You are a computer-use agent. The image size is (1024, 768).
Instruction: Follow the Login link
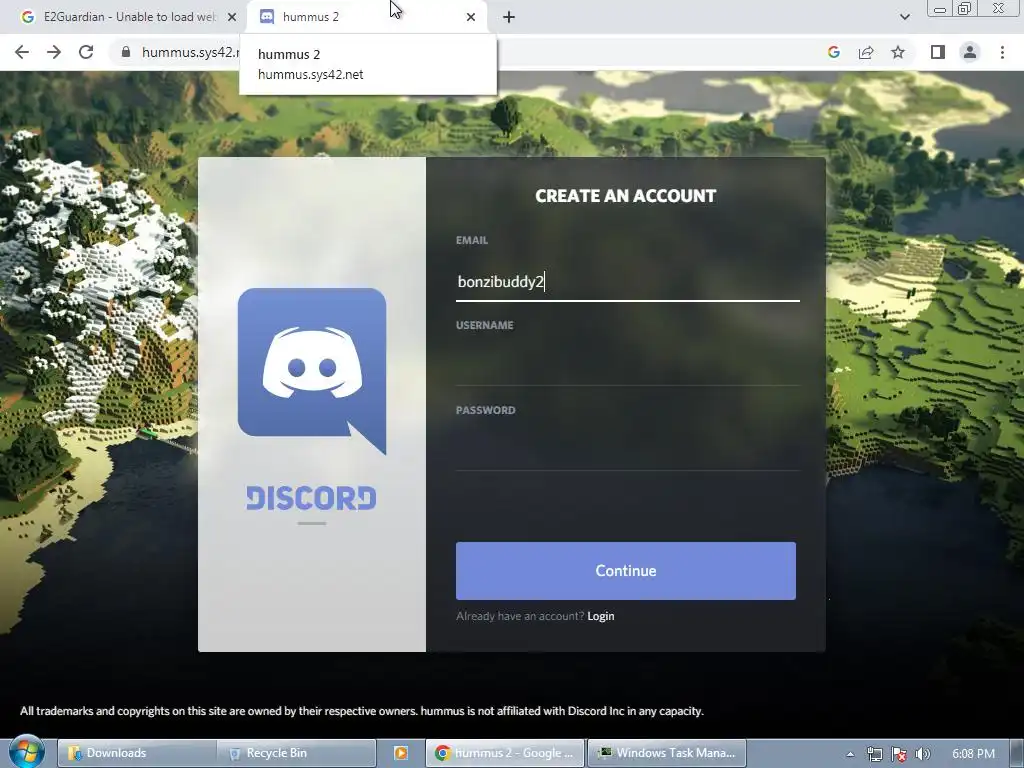601,616
